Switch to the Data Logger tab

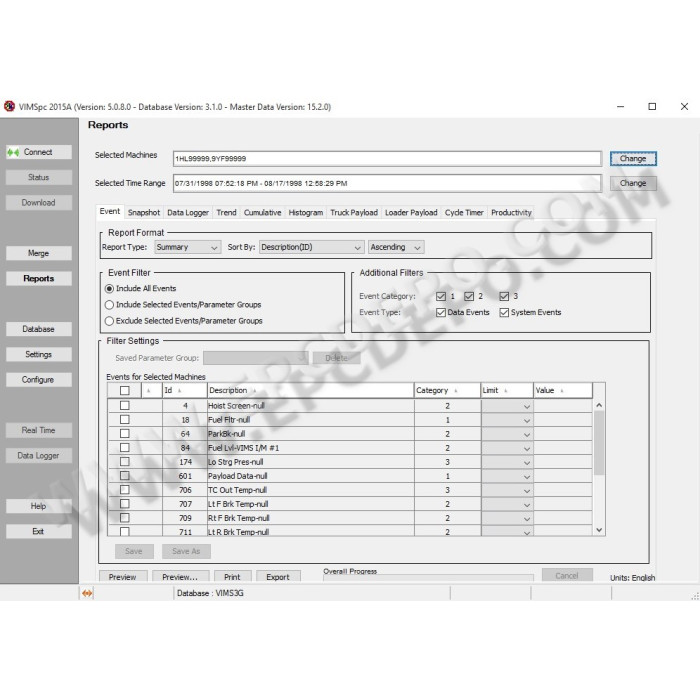(188, 213)
